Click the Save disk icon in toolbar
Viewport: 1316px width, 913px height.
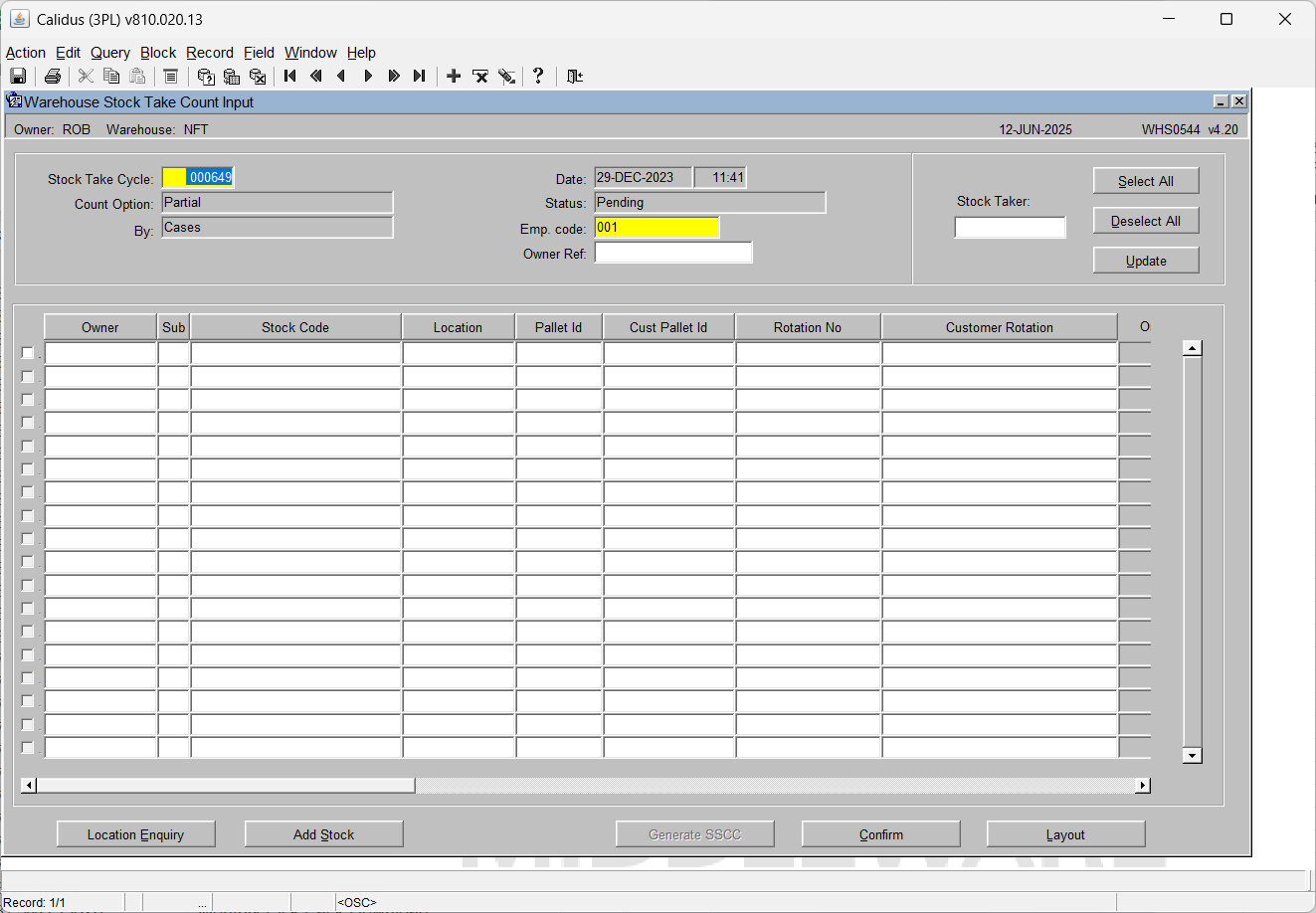(18, 76)
